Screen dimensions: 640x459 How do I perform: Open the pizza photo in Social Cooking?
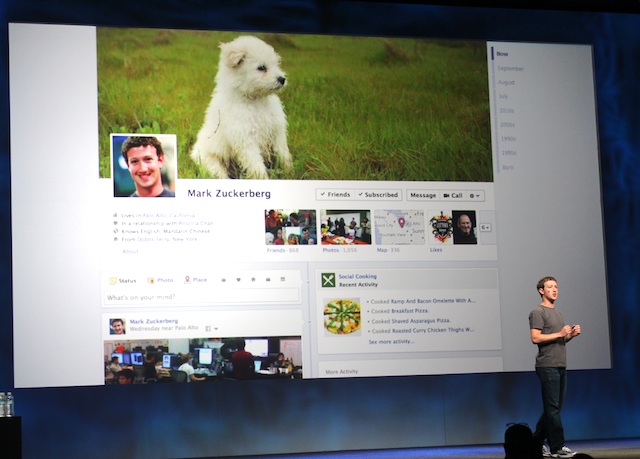point(342,317)
